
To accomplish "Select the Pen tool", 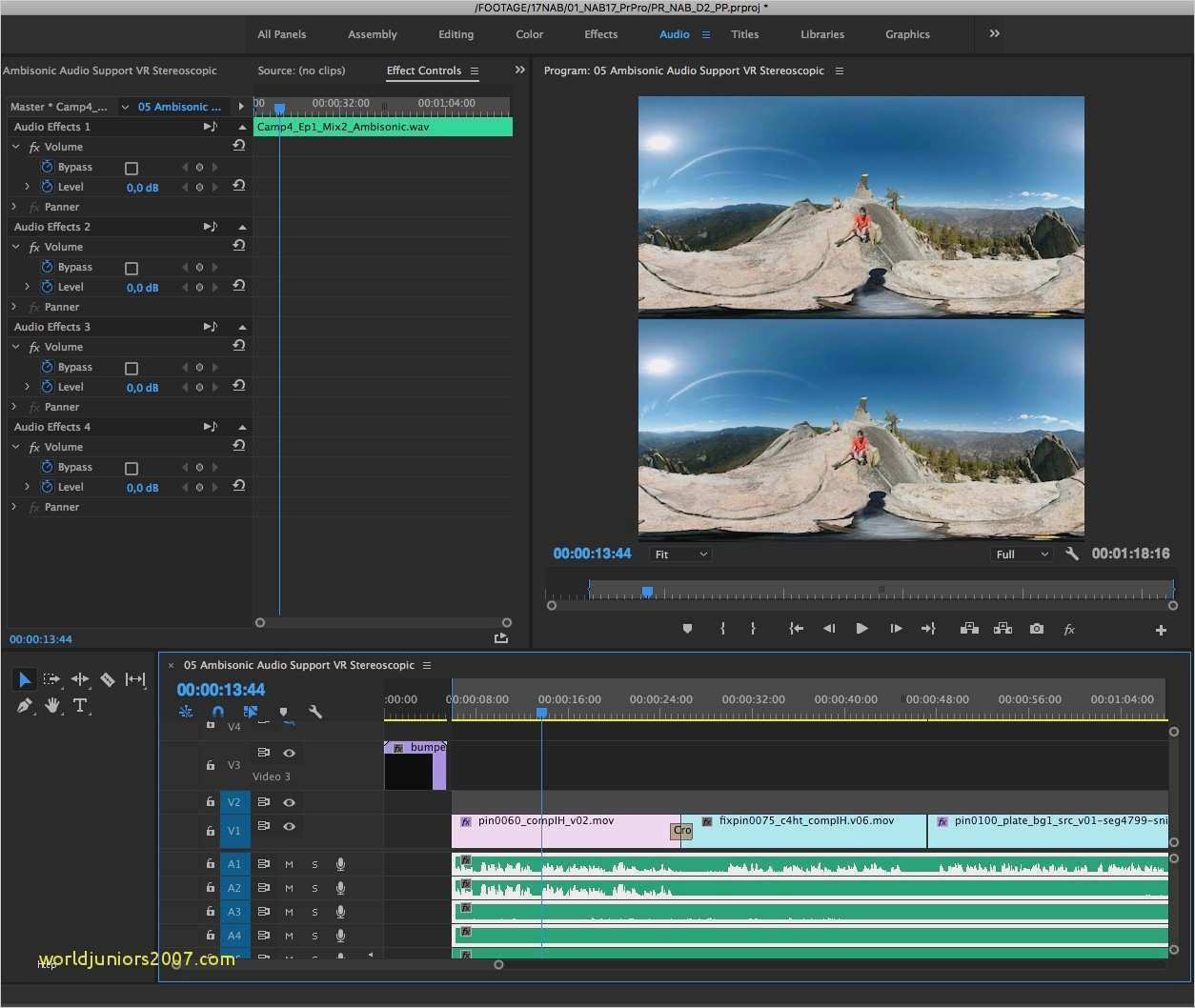I will click(x=25, y=706).
